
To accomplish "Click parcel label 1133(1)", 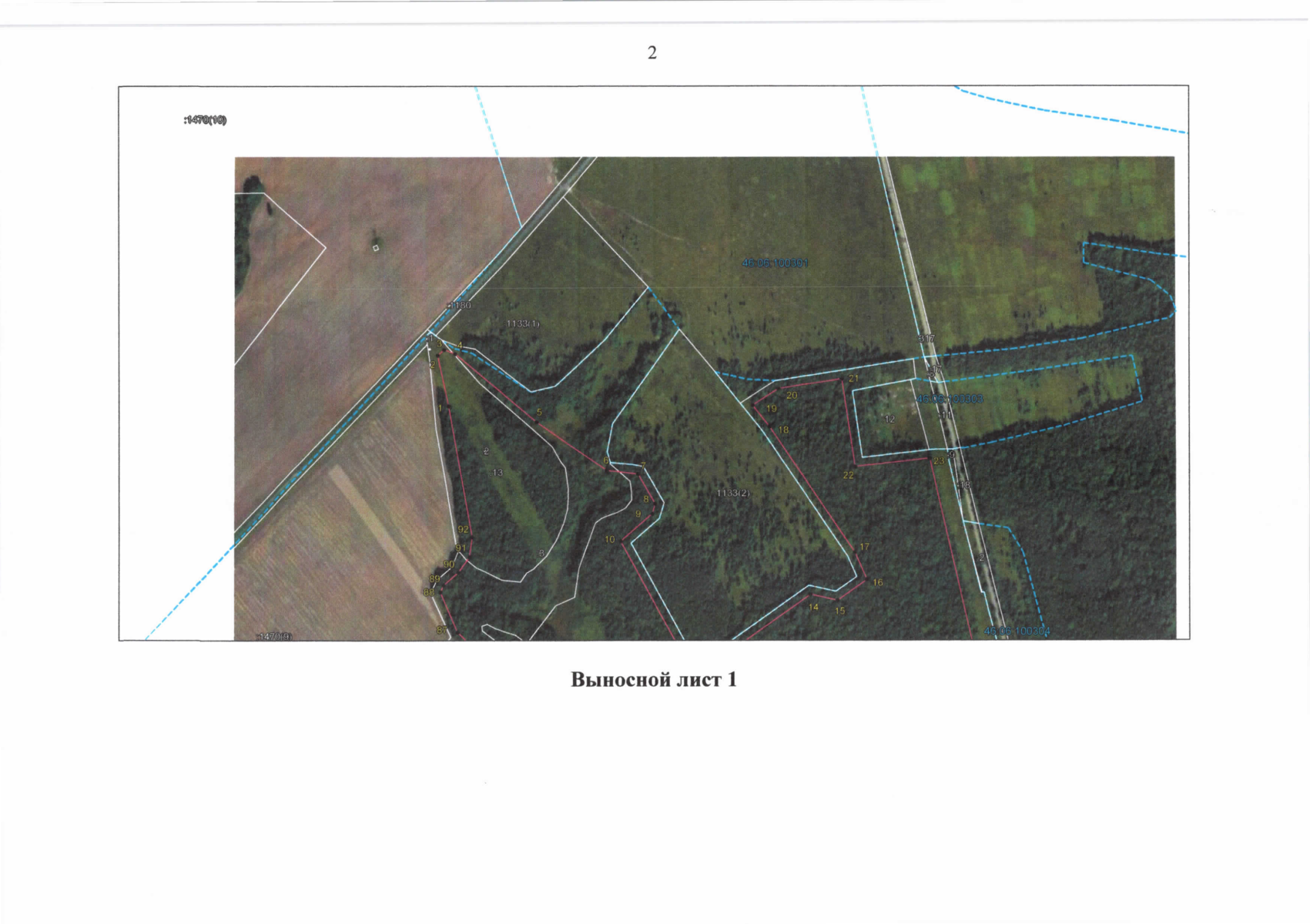I will (523, 324).
